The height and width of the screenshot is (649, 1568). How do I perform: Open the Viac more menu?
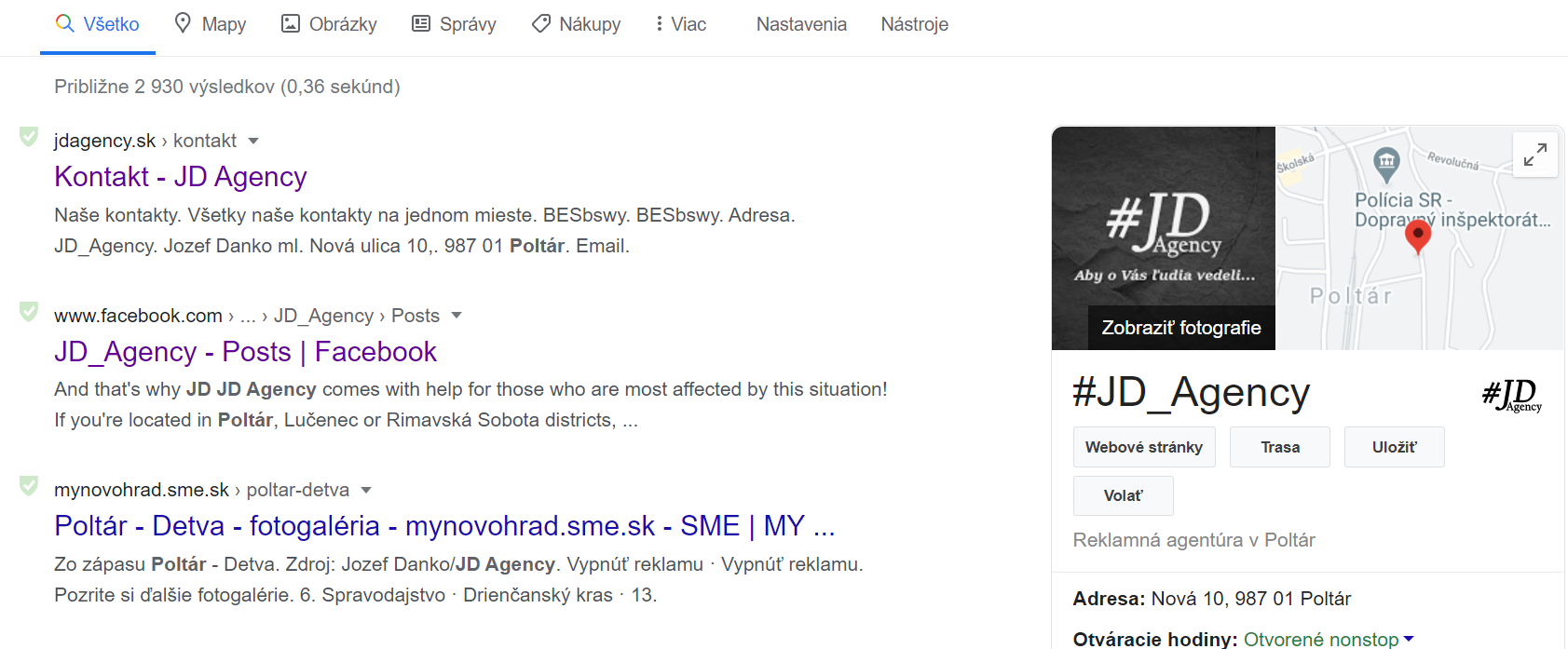(x=680, y=24)
